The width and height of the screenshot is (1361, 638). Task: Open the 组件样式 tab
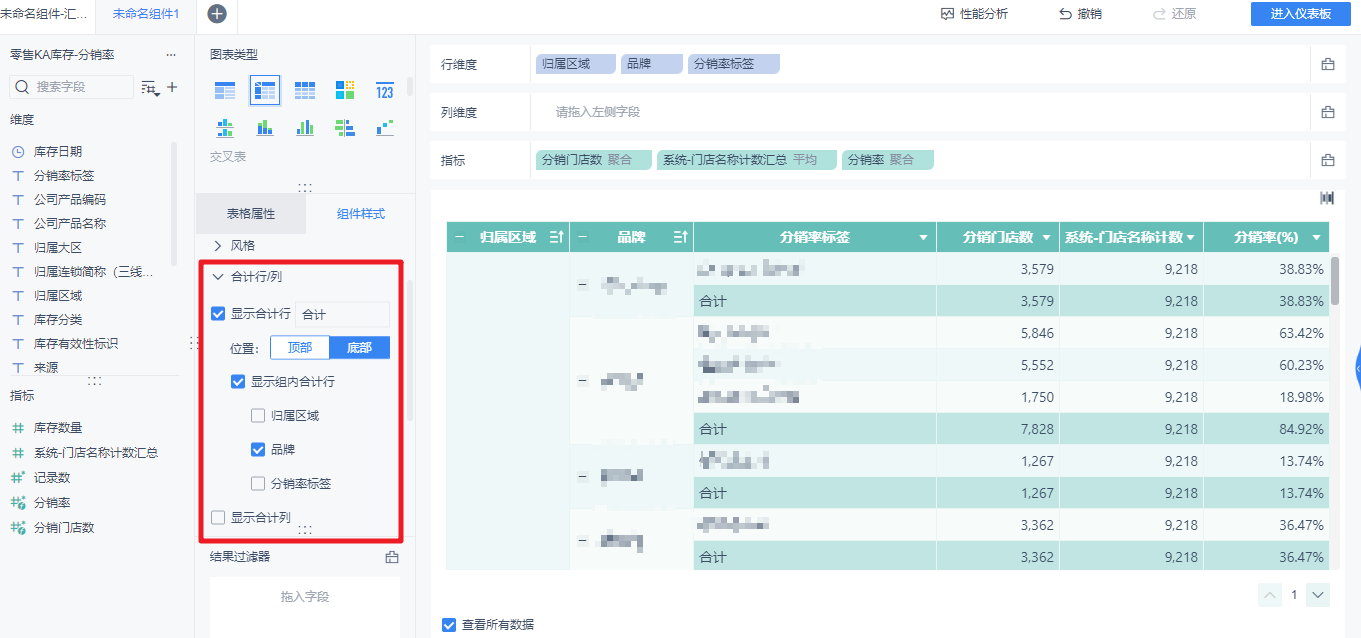(x=361, y=214)
